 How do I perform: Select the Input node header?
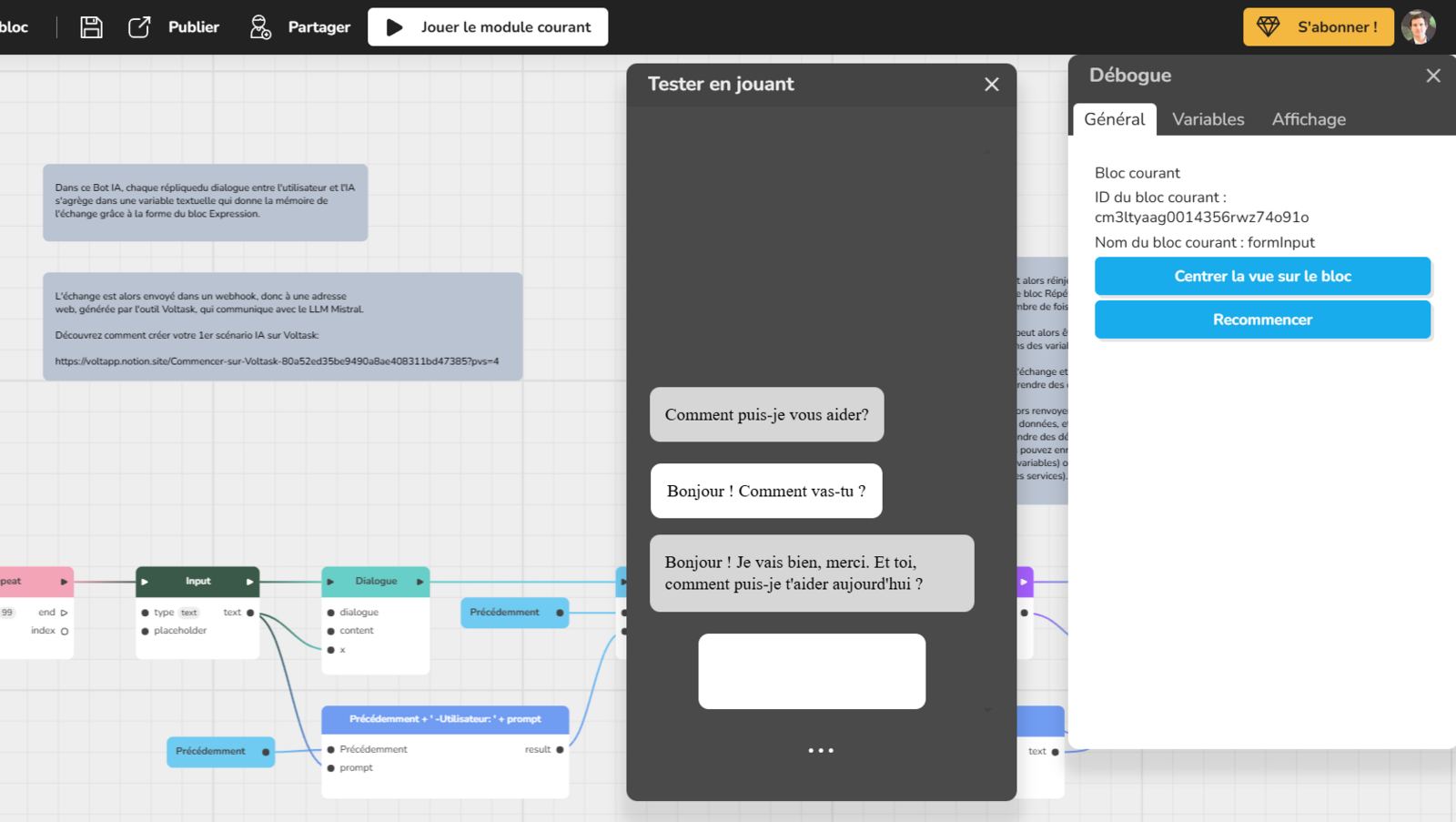click(197, 582)
